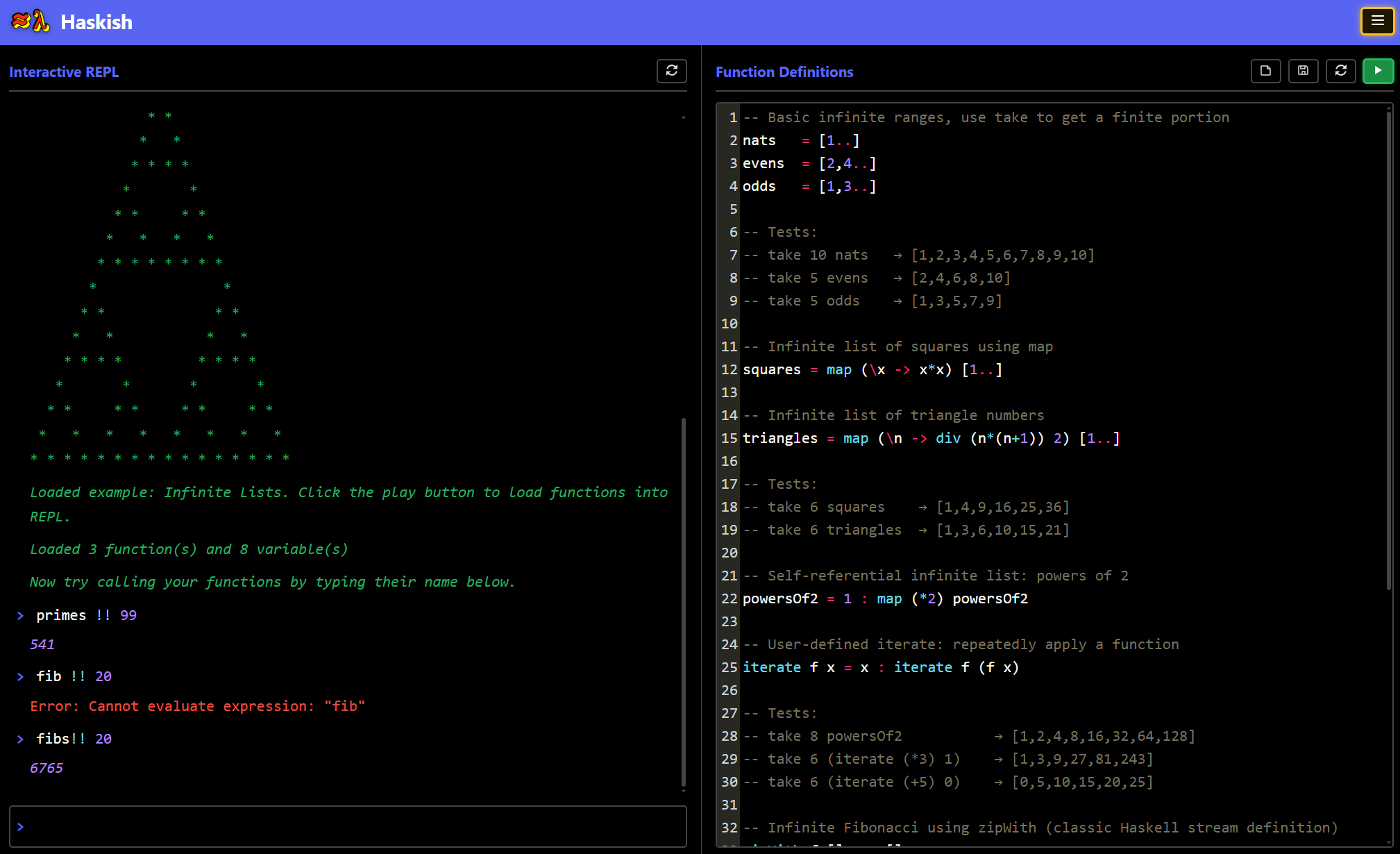
Task: Save the function definitions with the floppy icon
Action: [x=1303, y=71]
